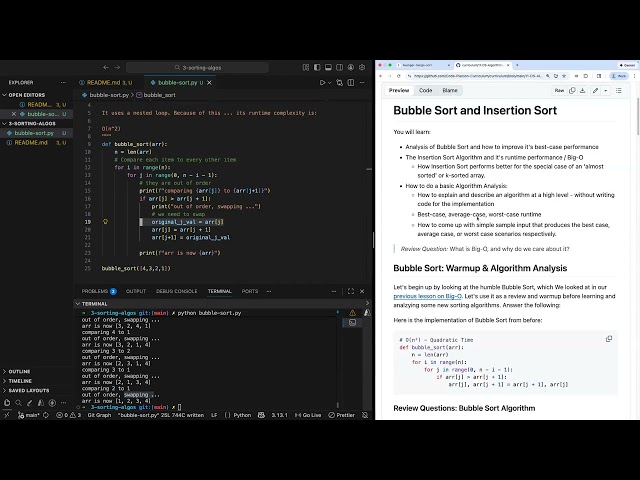The height and width of the screenshot is (480, 640).
Task: Select the Preview view on GitHub file
Action: tap(399, 90)
